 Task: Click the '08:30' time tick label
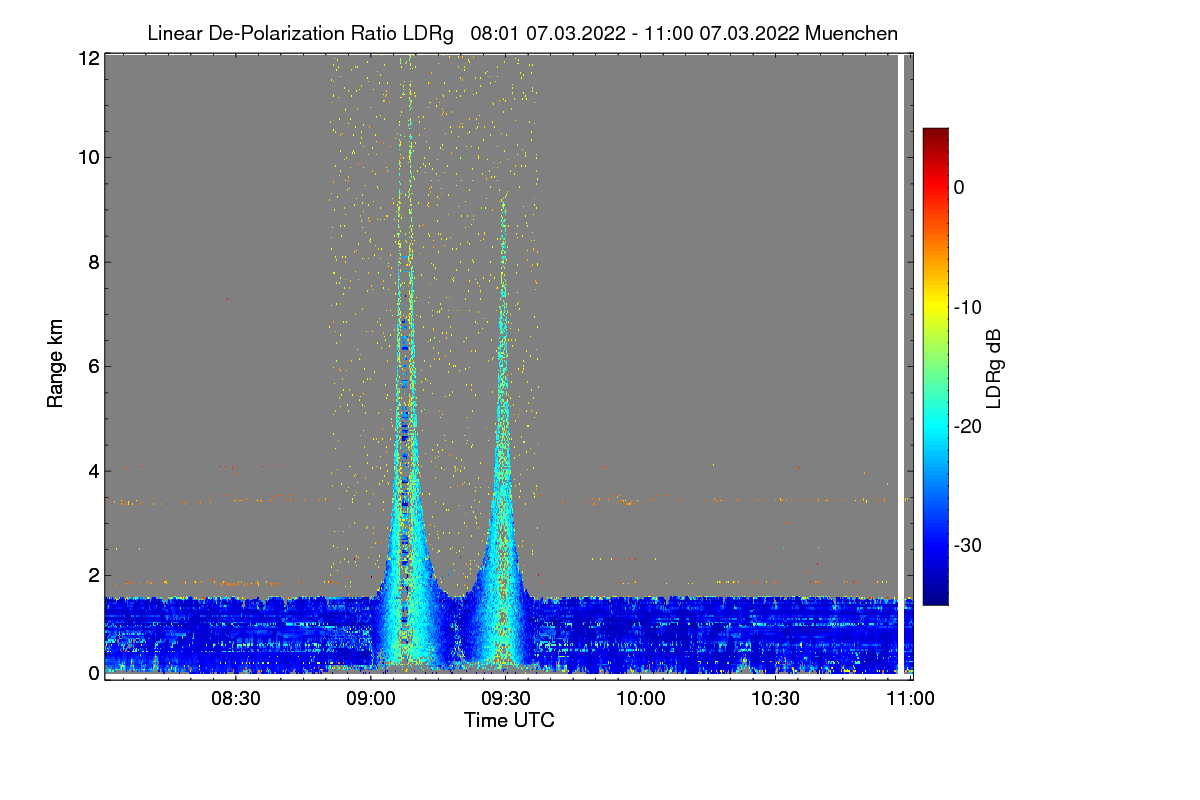pyautogui.click(x=236, y=699)
